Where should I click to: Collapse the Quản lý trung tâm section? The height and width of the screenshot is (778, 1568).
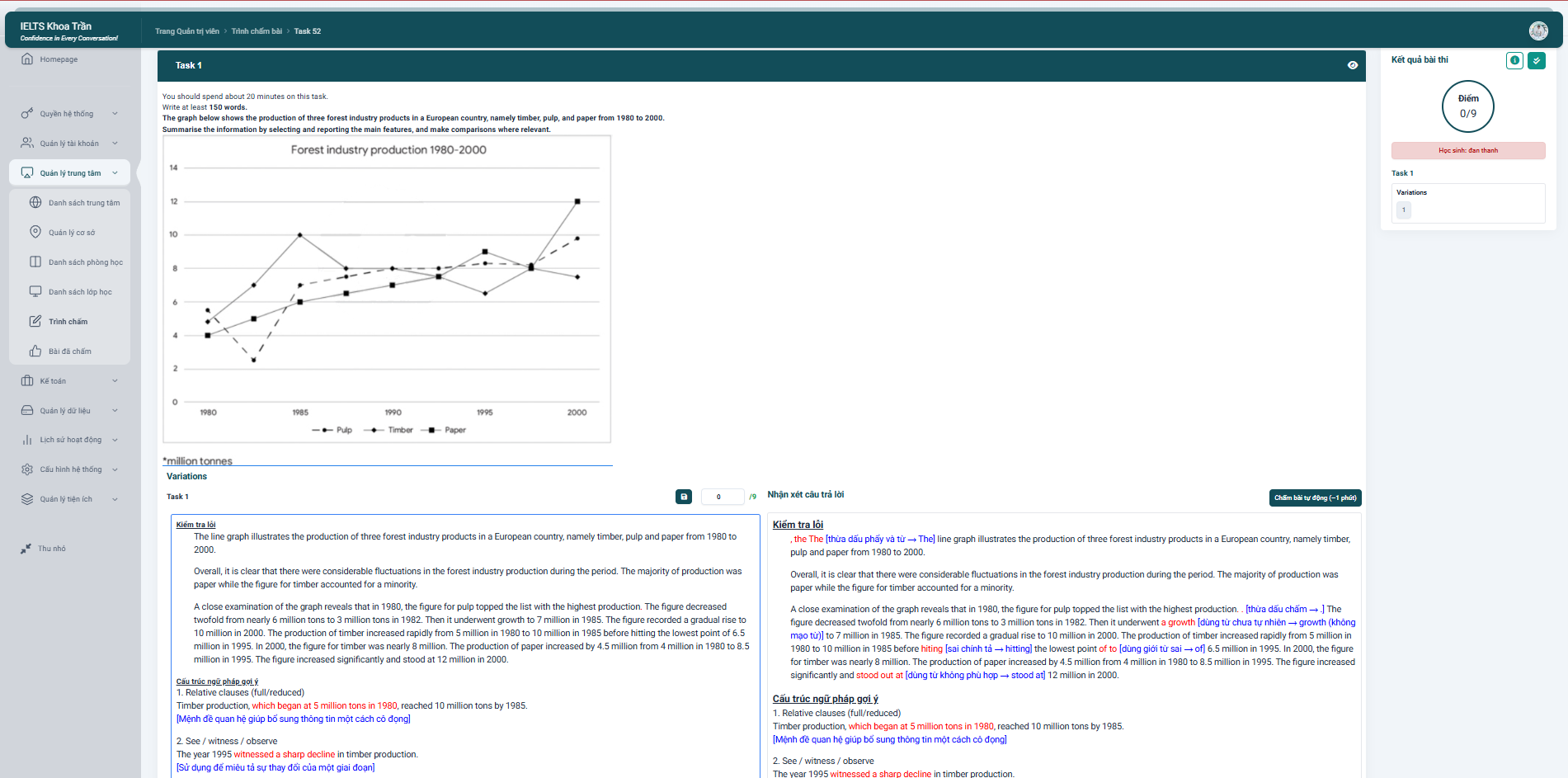(115, 173)
